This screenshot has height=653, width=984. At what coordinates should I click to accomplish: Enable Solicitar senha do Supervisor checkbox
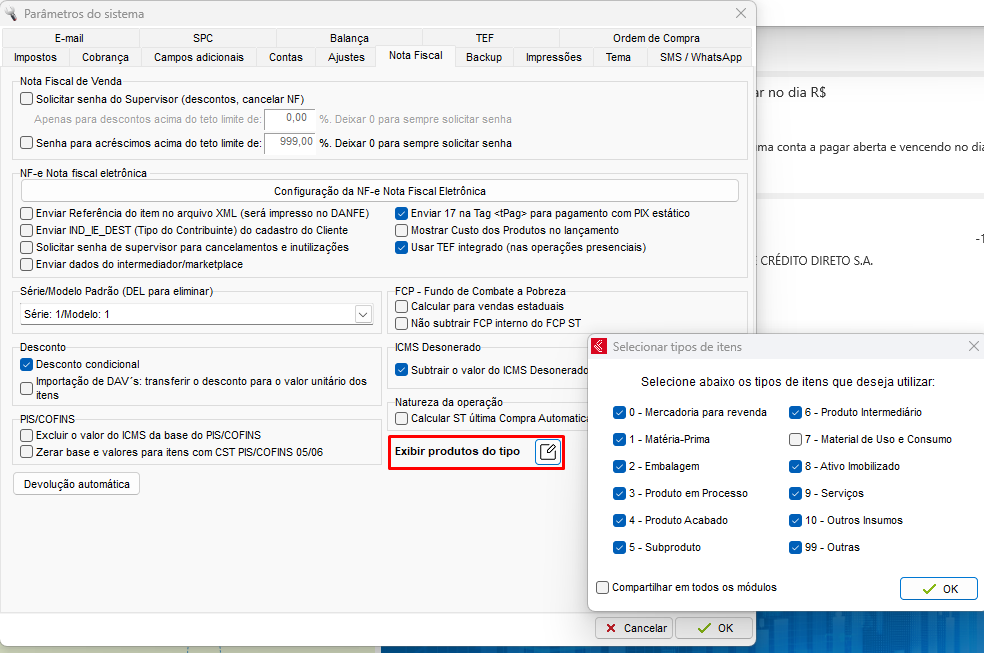[27, 99]
